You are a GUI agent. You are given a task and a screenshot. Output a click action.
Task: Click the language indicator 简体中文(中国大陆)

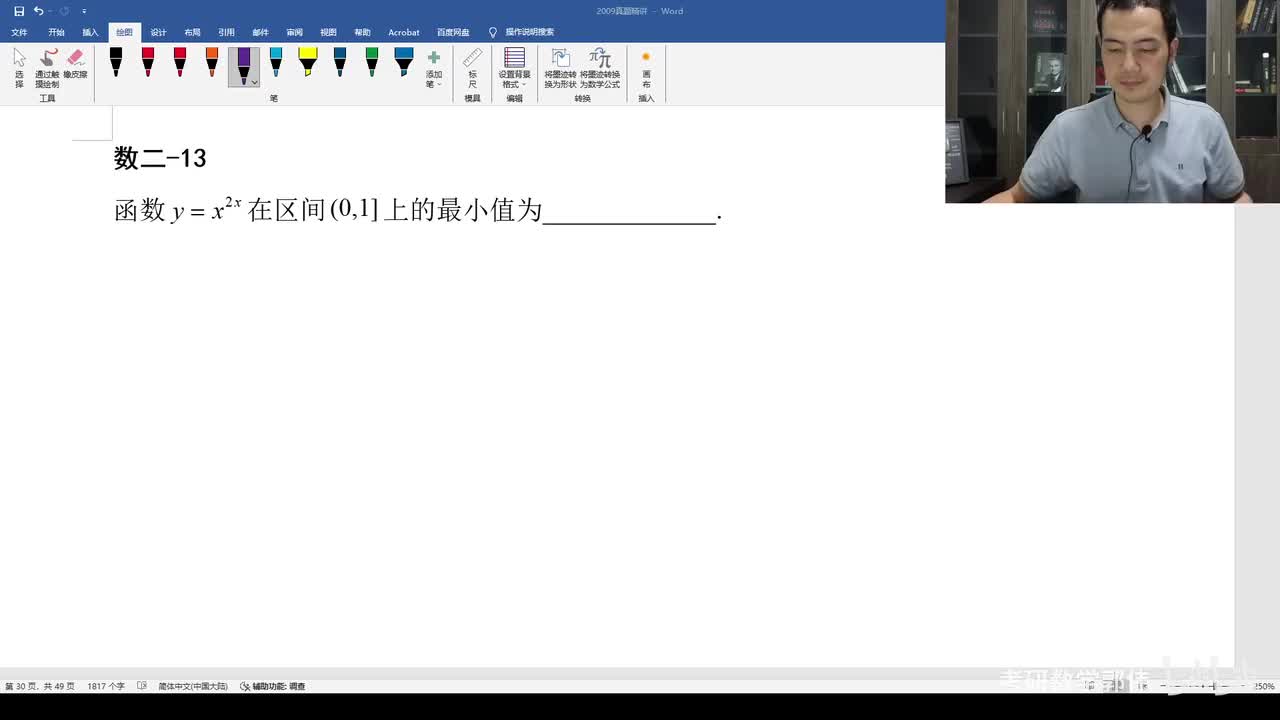click(193, 686)
